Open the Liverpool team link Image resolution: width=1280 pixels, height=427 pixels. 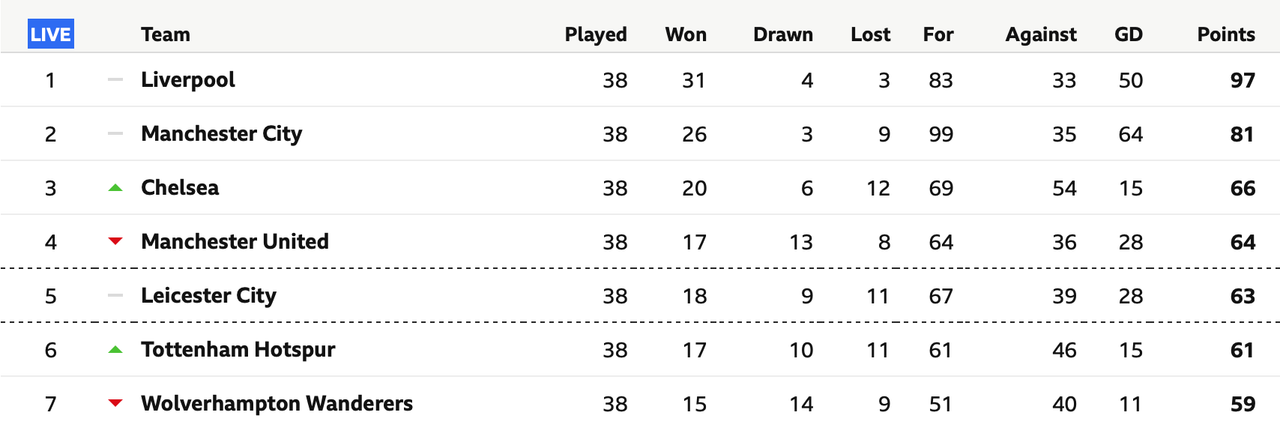[x=188, y=79]
